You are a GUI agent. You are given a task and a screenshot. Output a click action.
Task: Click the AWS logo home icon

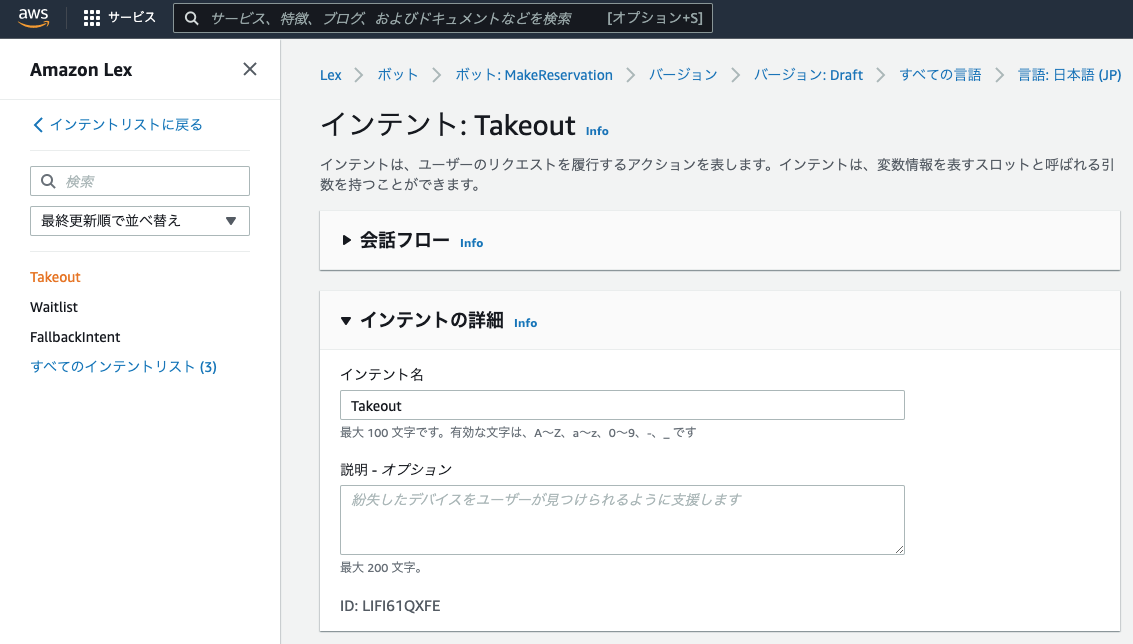tap(34, 18)
